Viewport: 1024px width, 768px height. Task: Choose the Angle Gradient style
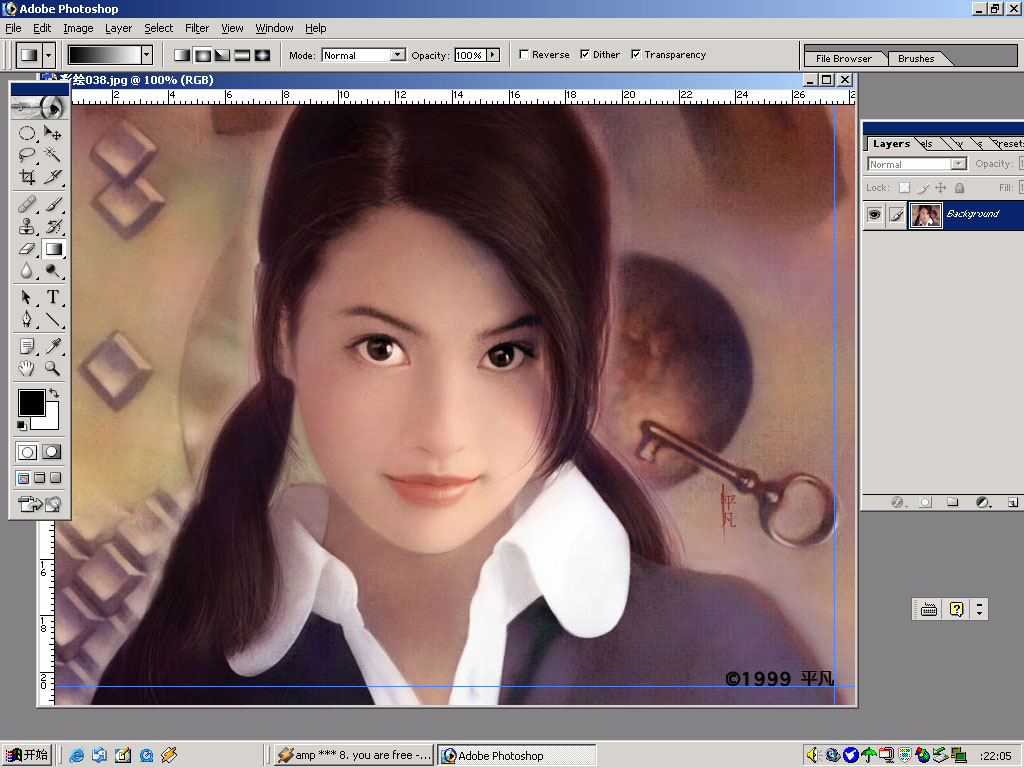(x=223, y=56)
